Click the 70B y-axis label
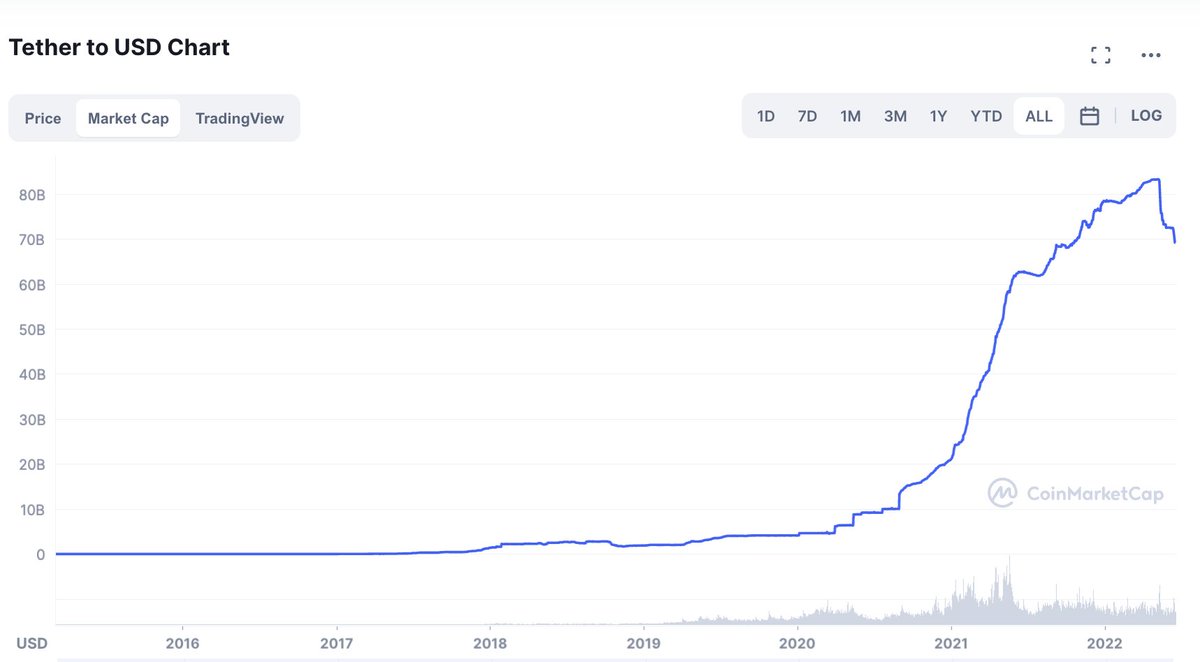 tap(33, 240)
